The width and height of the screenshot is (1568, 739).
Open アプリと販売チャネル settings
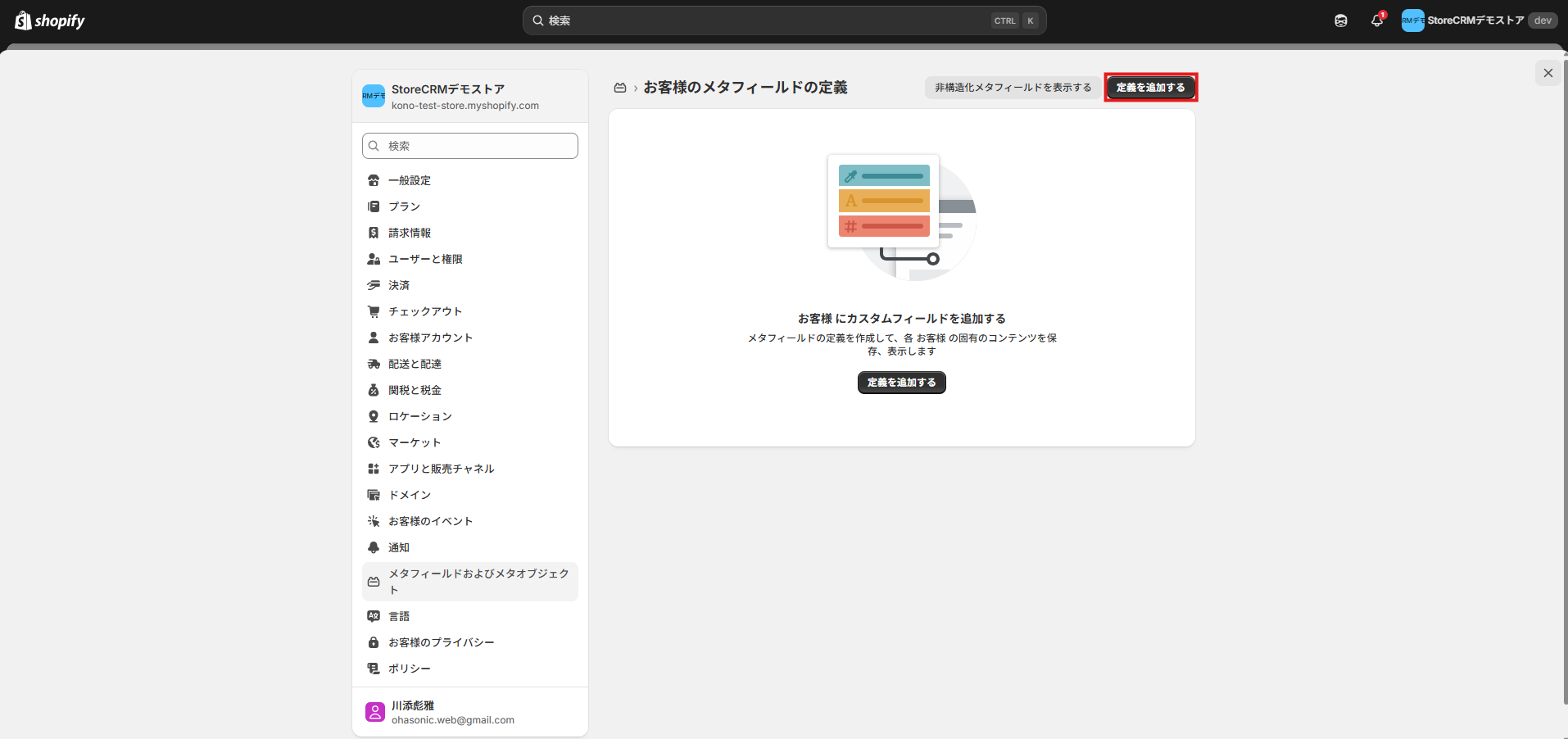coord(441,469)
